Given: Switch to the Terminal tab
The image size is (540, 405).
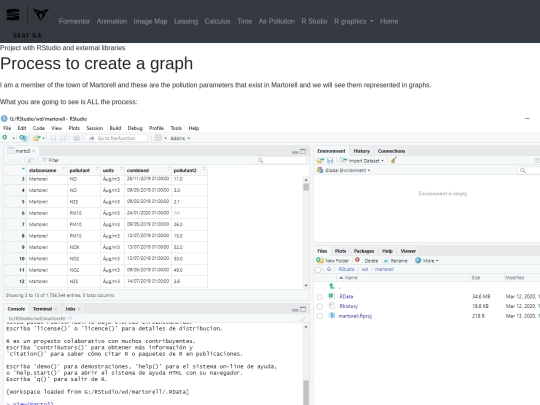Looking at the screenshot, I should click(42, 309).
